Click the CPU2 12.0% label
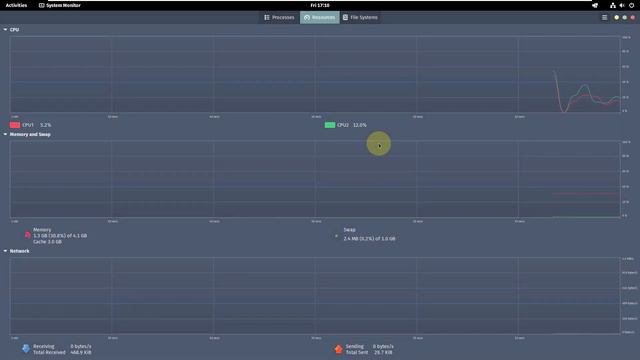The width and height of the screenshot is (640, 360). [x=352, y=125]
